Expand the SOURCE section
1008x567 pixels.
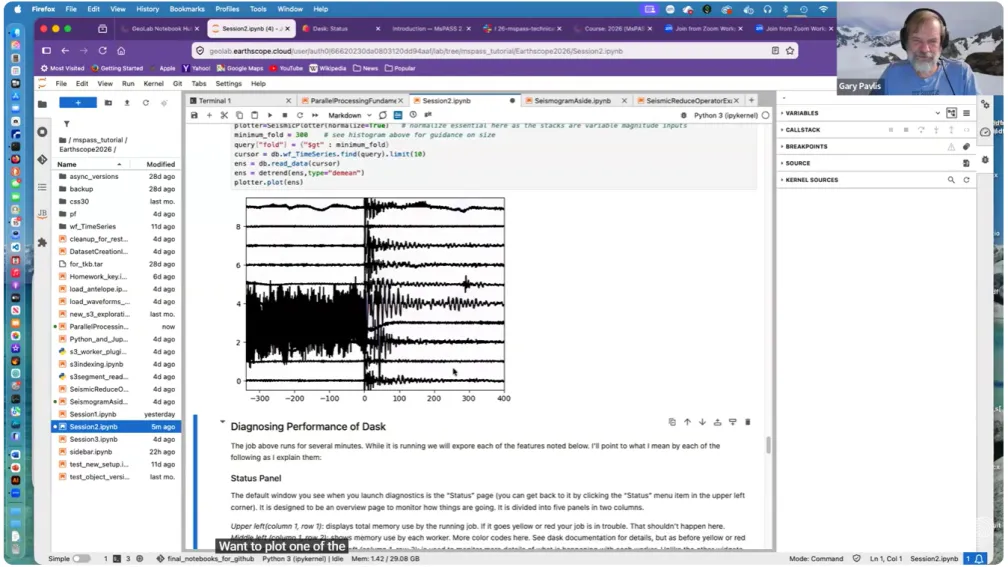pyautogui.click(x=796, y=163)
